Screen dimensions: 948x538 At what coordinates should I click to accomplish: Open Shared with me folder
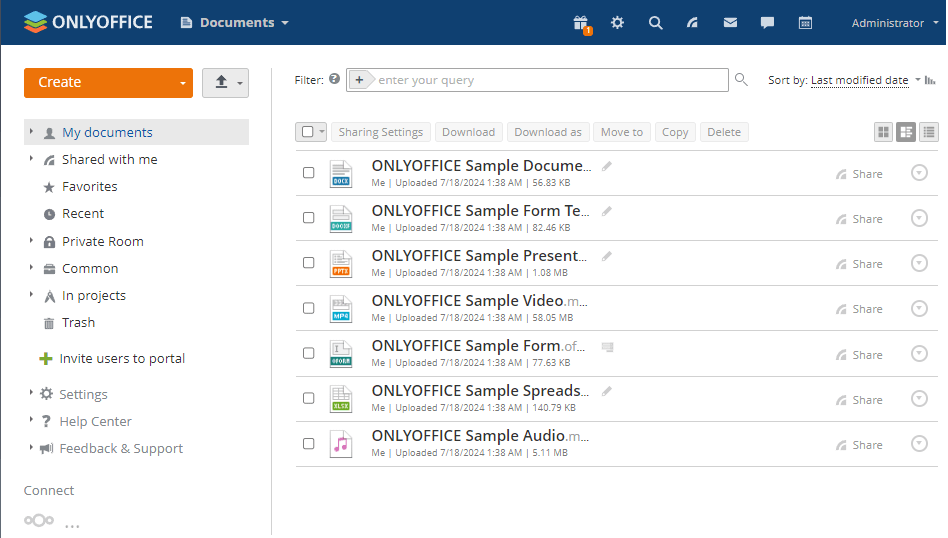(x=109, y=159)
